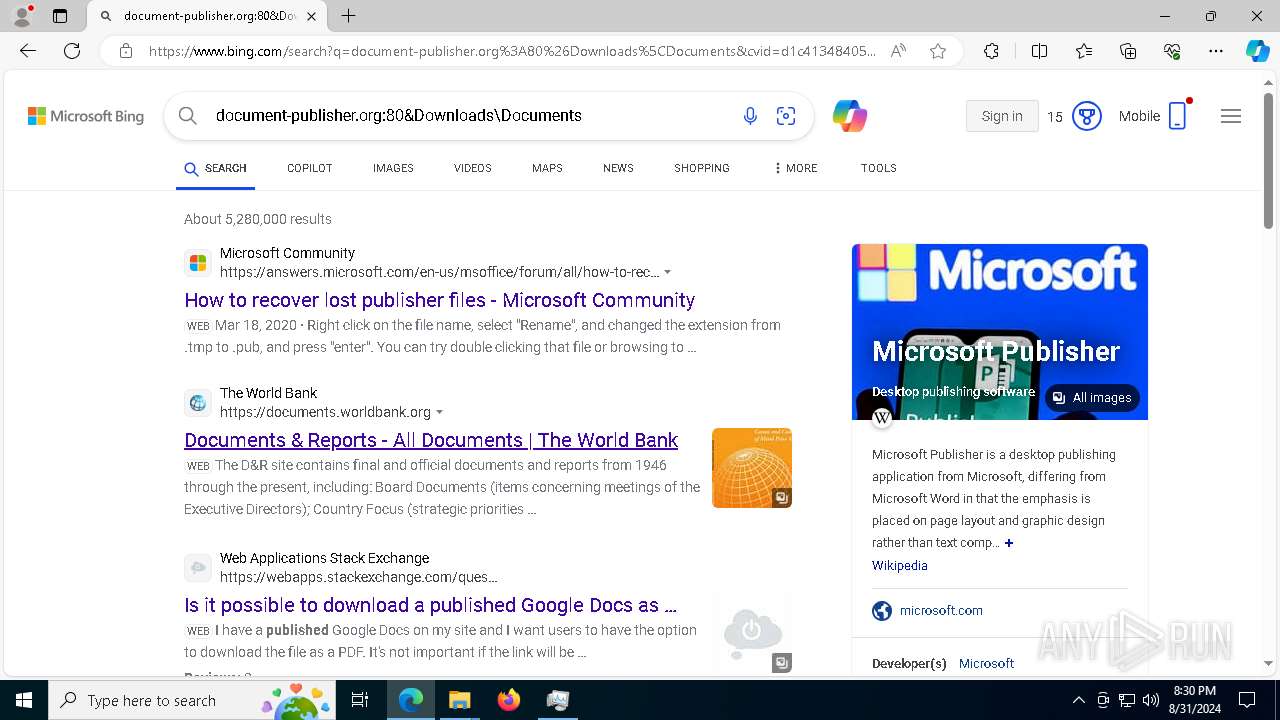The height and width of the screenshot is (720, 1280).
Task: Open Browser essentials
Action: coord(1172,51)
